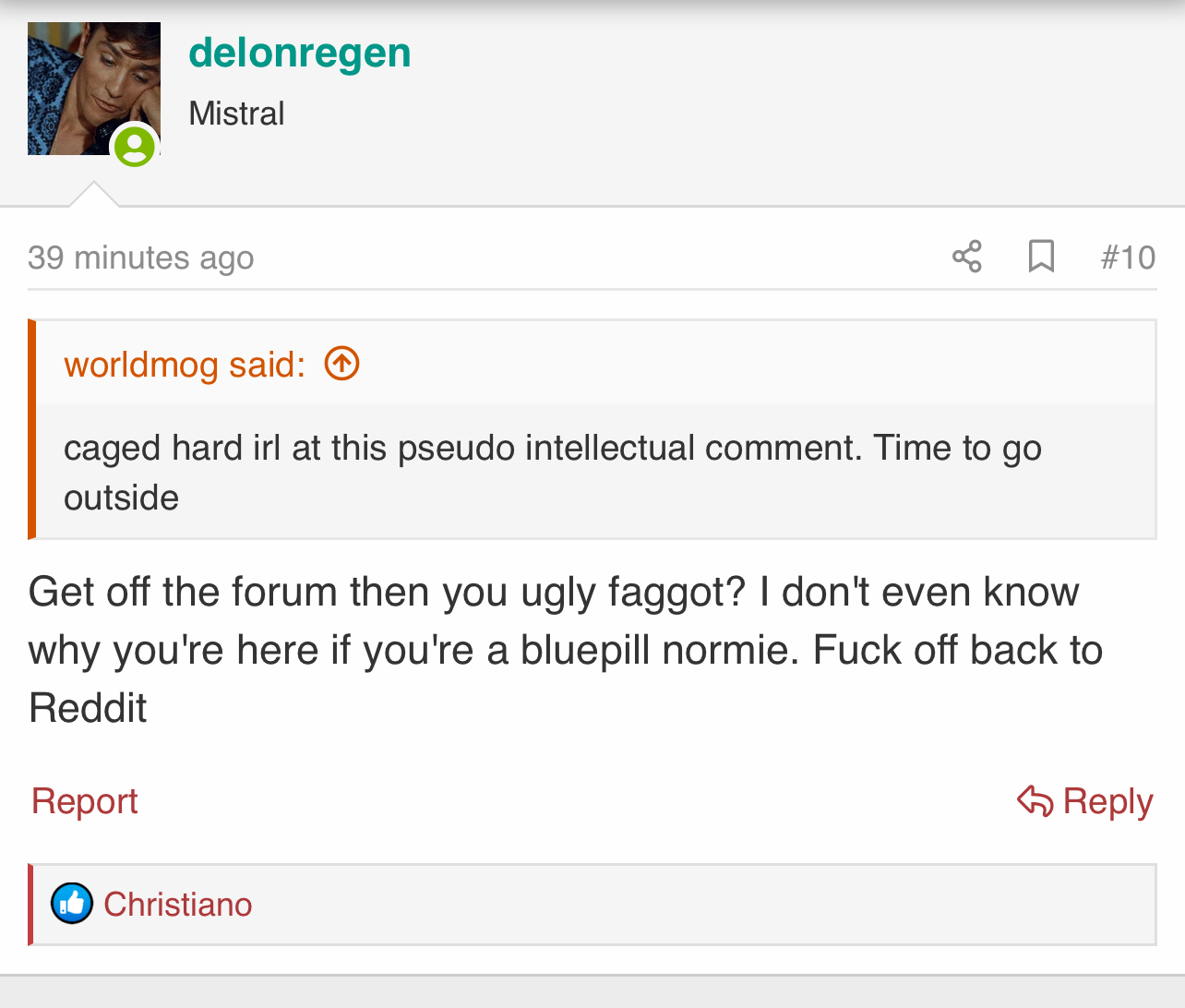Open the reactions list bar
The image size is (1185, 1008).
click(x=592, y=905)
